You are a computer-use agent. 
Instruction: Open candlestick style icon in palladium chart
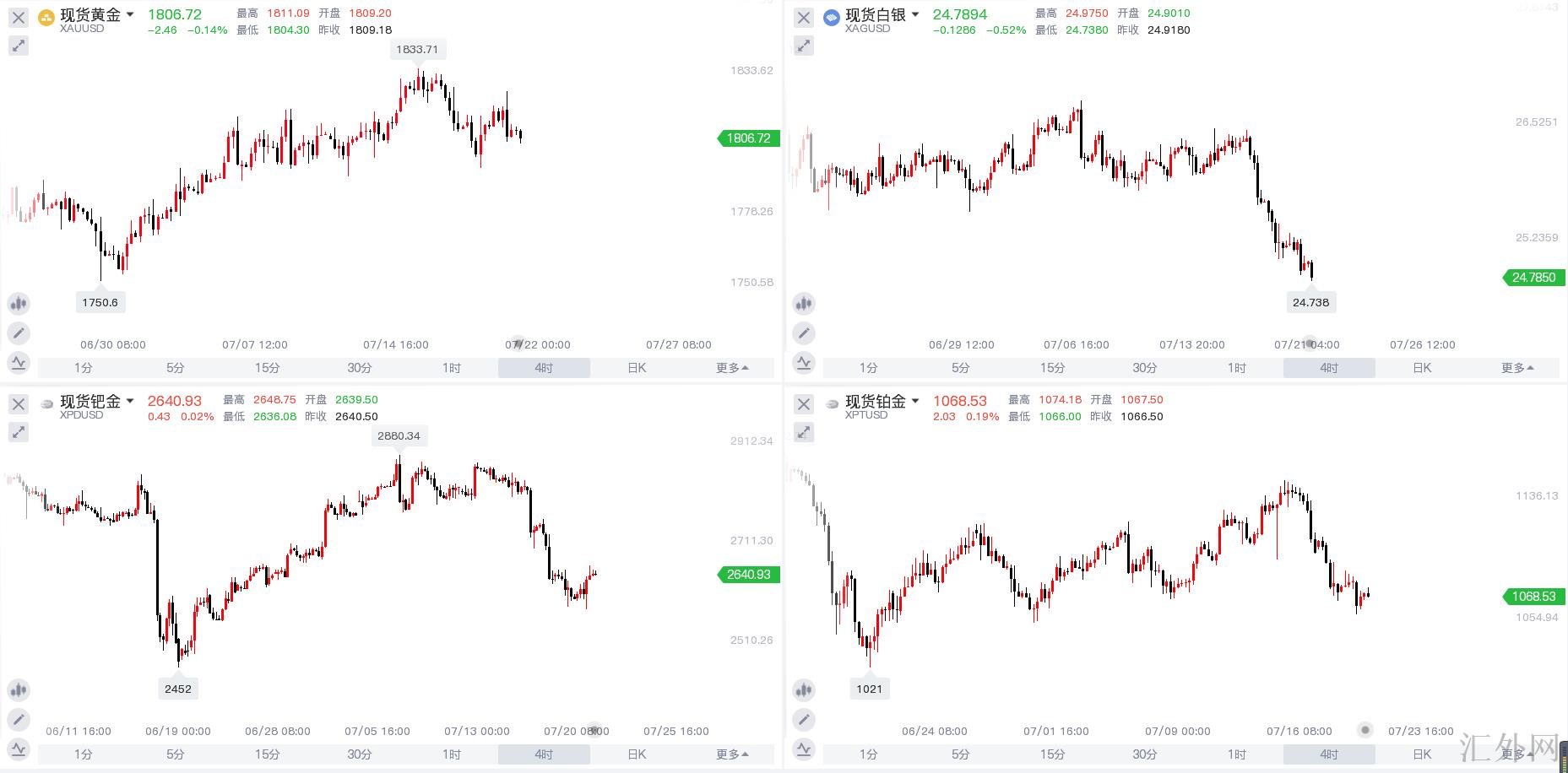pyautogui.click(x=19, y=689)
